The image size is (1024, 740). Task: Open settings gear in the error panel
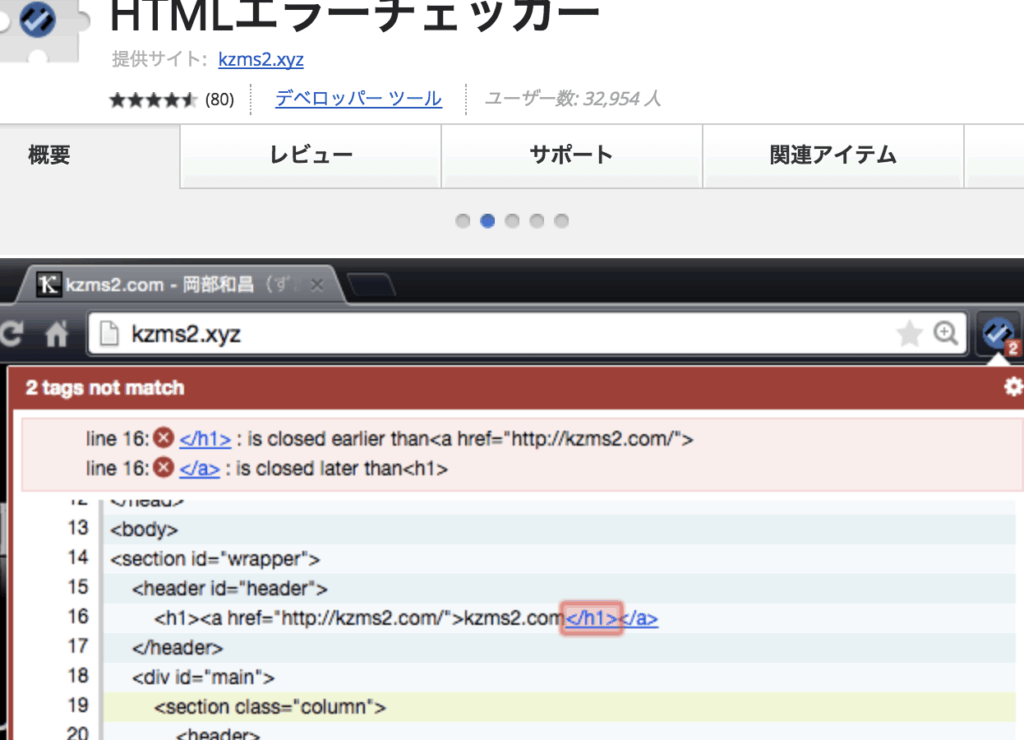(1013, 387)
